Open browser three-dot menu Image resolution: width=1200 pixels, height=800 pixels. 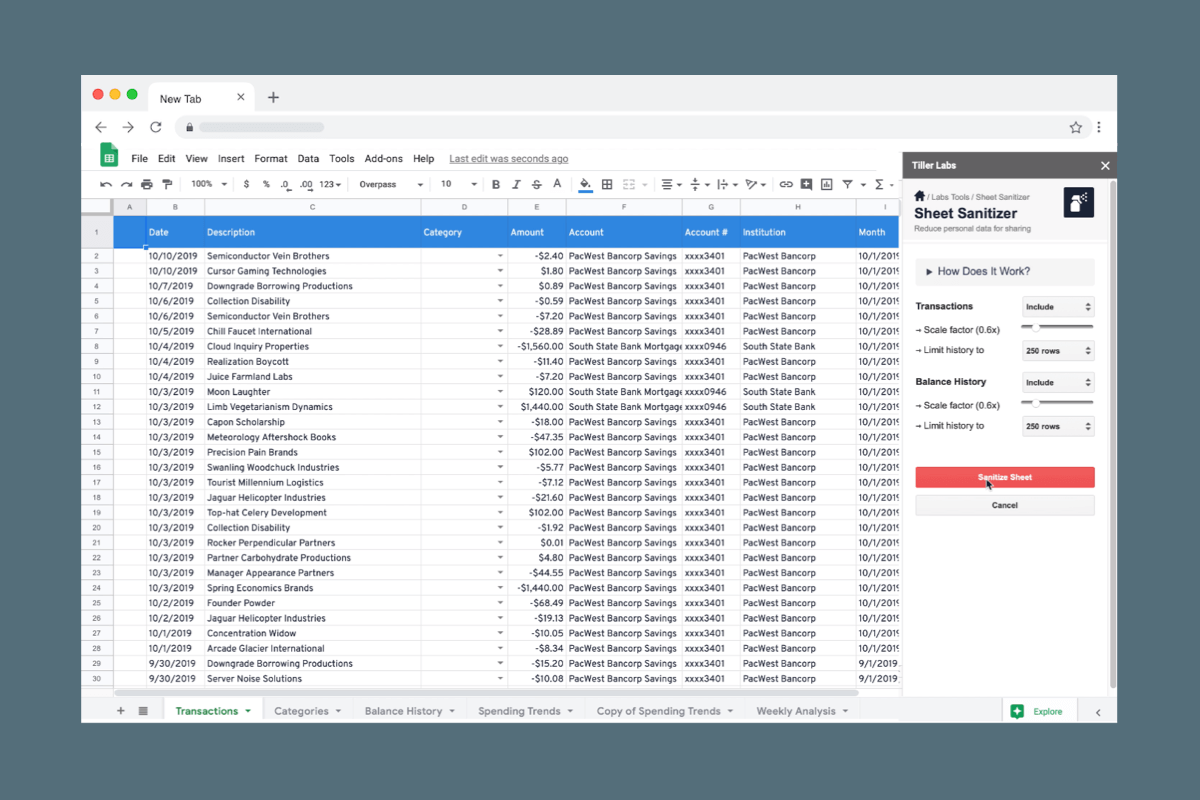pos(1099,127)
